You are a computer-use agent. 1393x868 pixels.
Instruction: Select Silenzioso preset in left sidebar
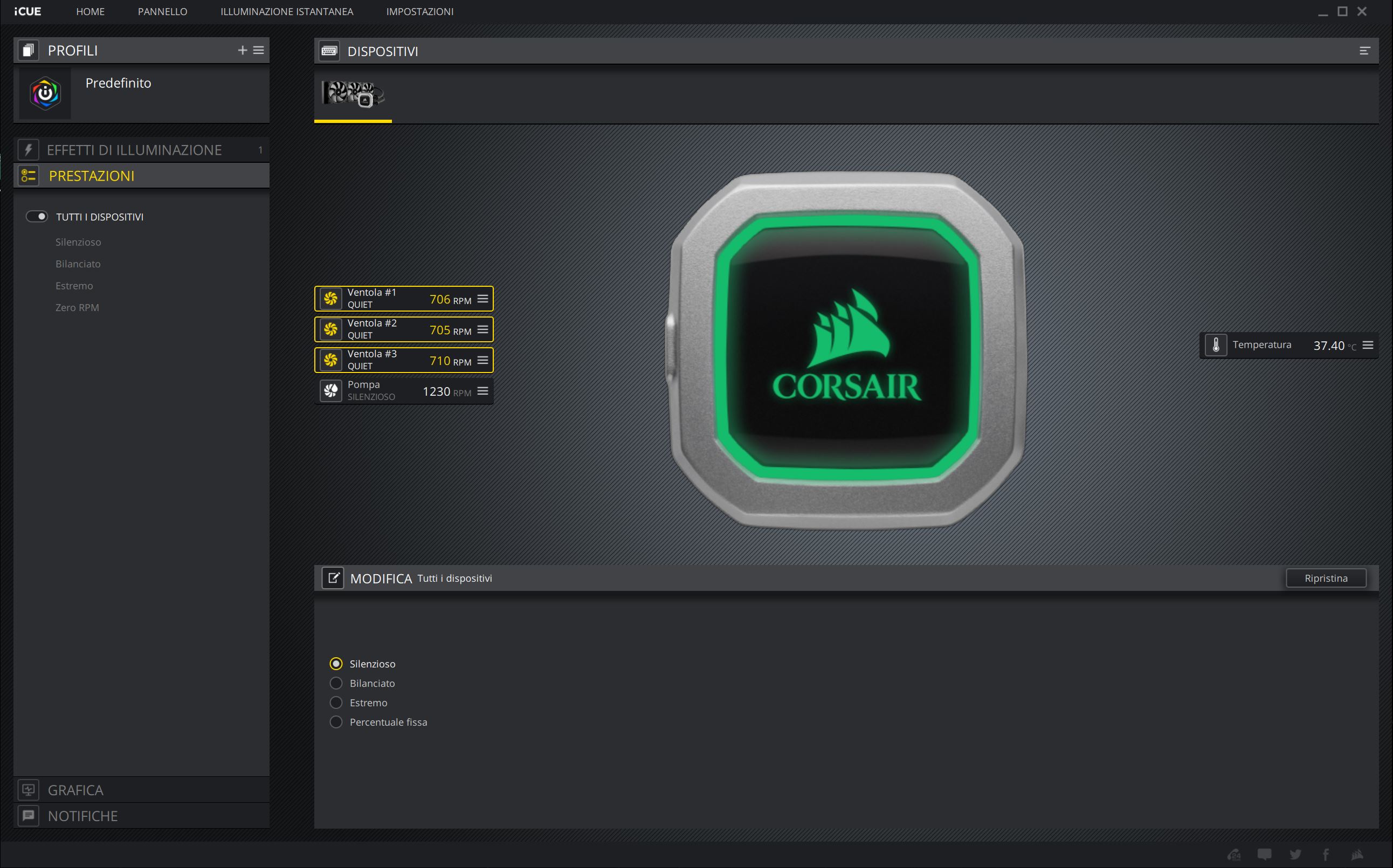pyautogui.click(x=78, y=242)
